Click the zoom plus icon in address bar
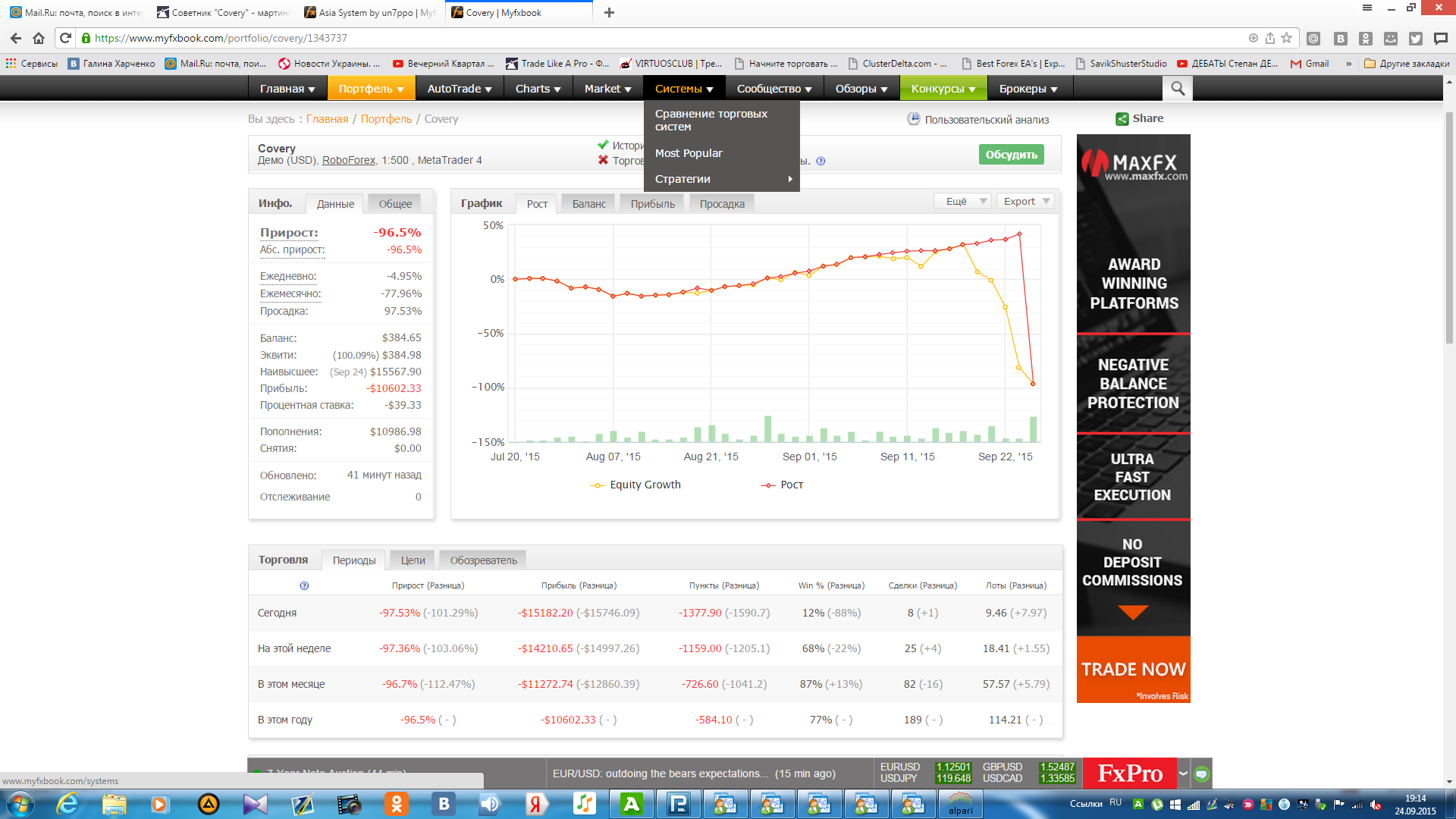Screen dimensions: 1456x819 pyautogui.click(x=1254, y=38)
